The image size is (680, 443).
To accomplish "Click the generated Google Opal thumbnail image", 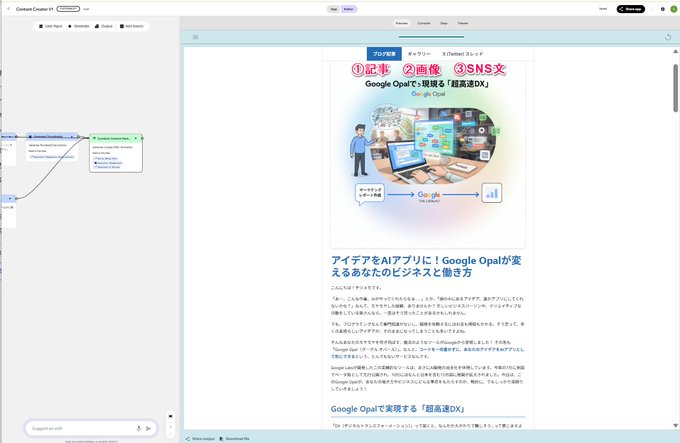I will coord(428,154).
